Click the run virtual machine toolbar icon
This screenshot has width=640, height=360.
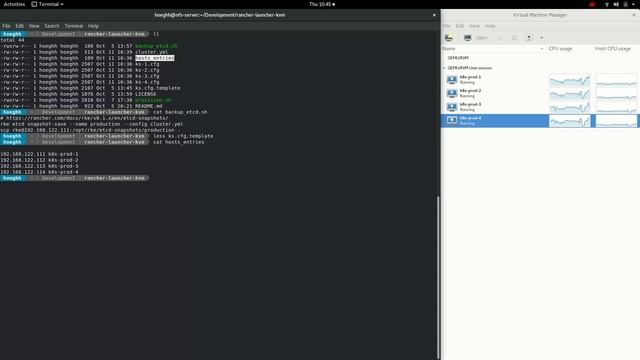pos(499,38)
